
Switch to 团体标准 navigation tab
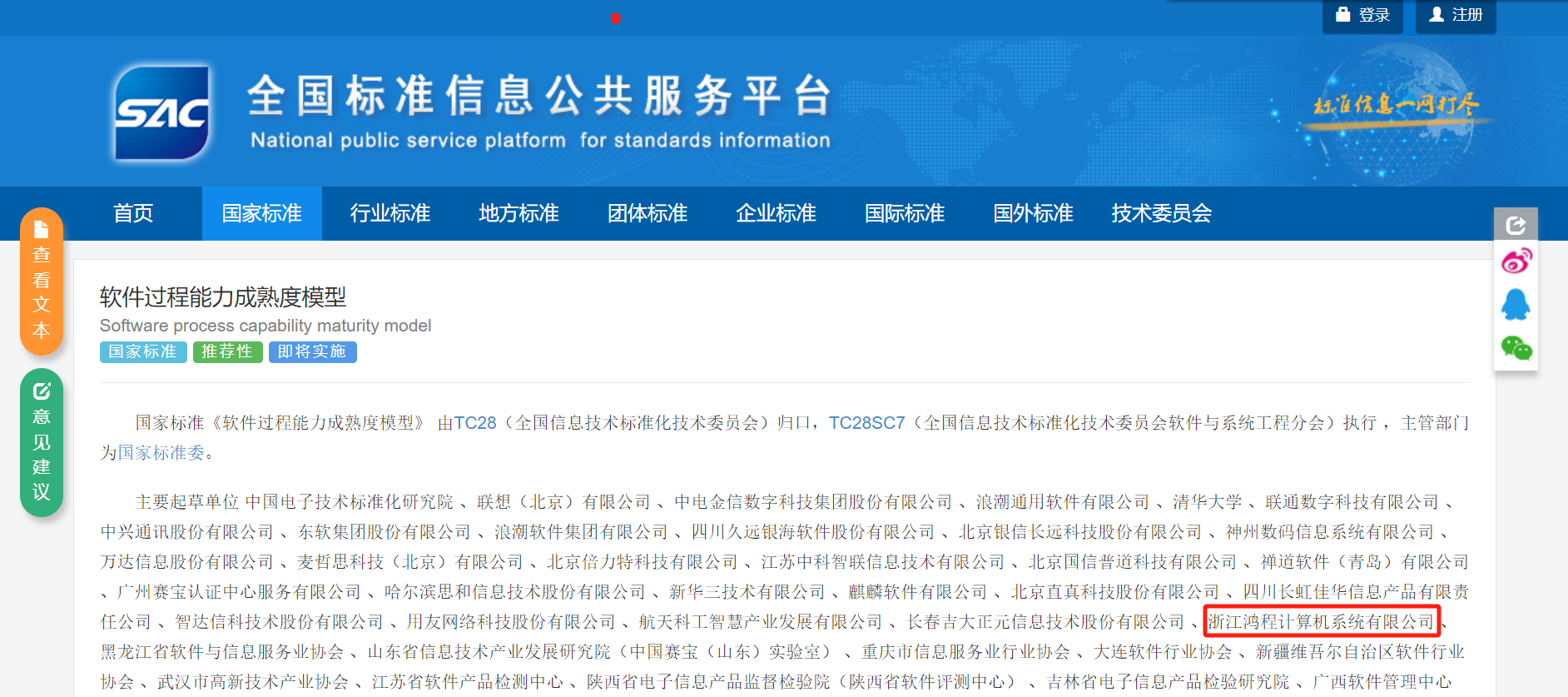point(648,213)
